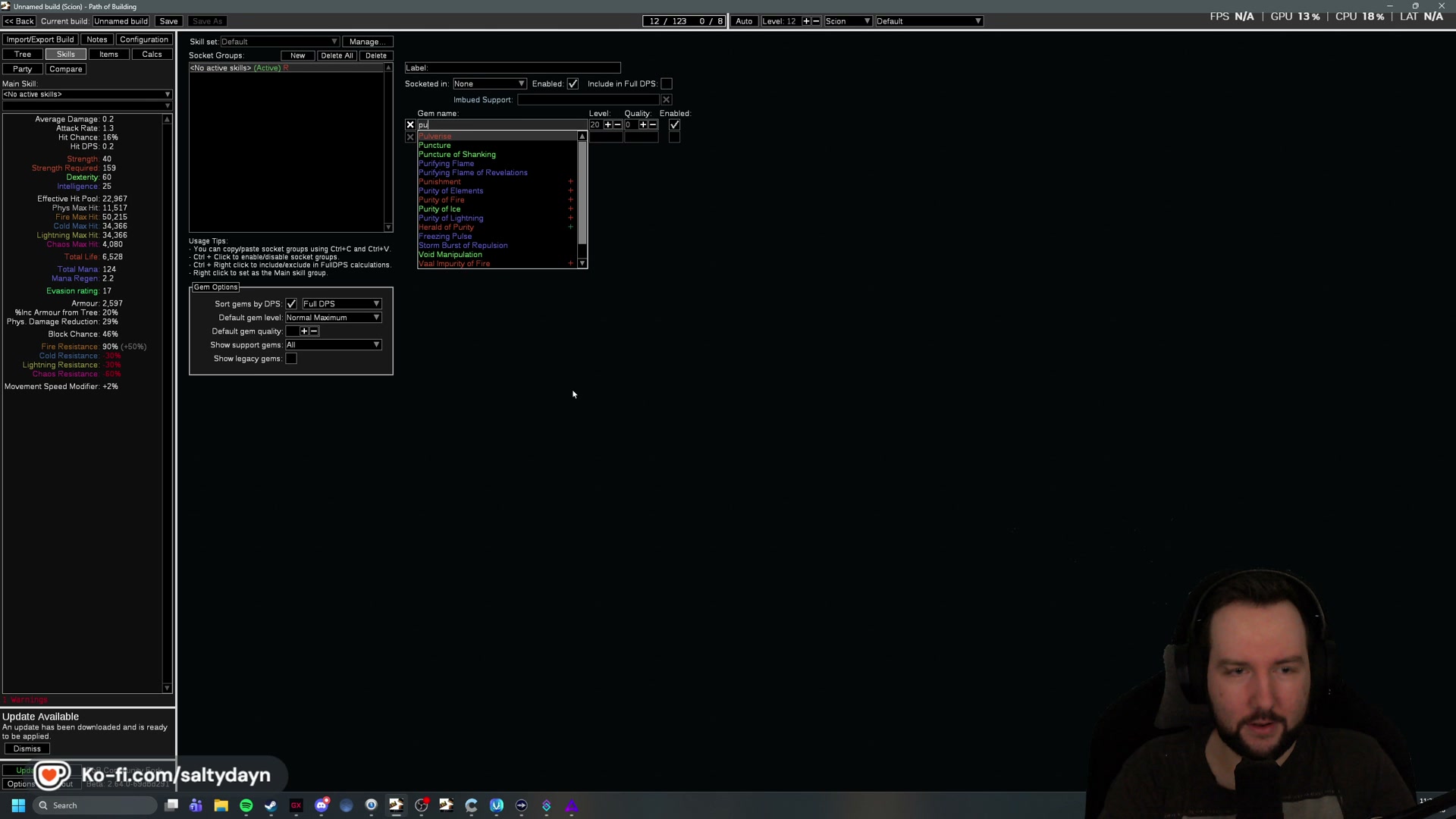The image size is (1456, 819).
Task: Decrease character level with minus icon
Action: pyautogui.click(x=816, y=21)
